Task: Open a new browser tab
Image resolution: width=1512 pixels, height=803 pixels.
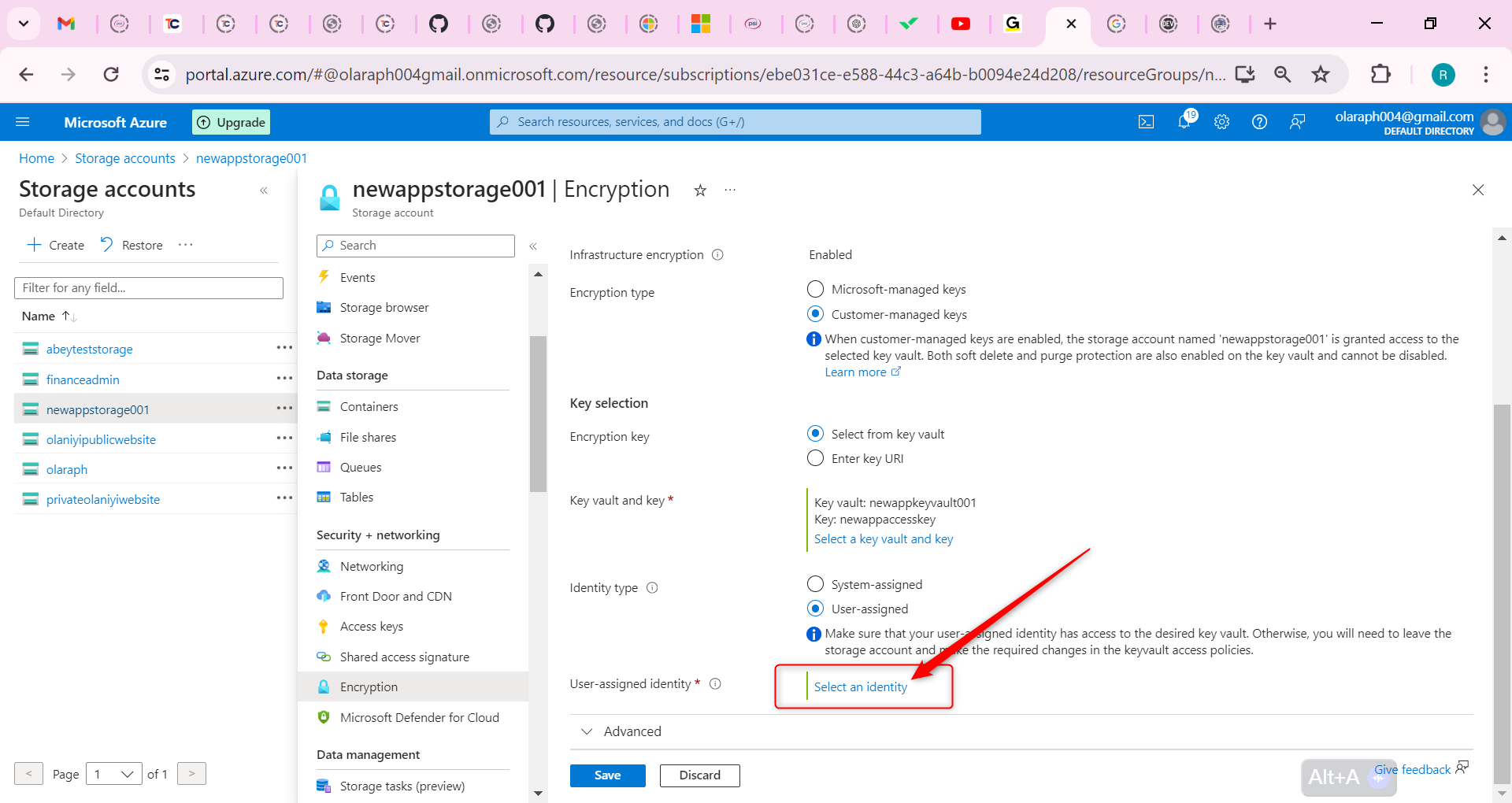Action: point(1270,24)
